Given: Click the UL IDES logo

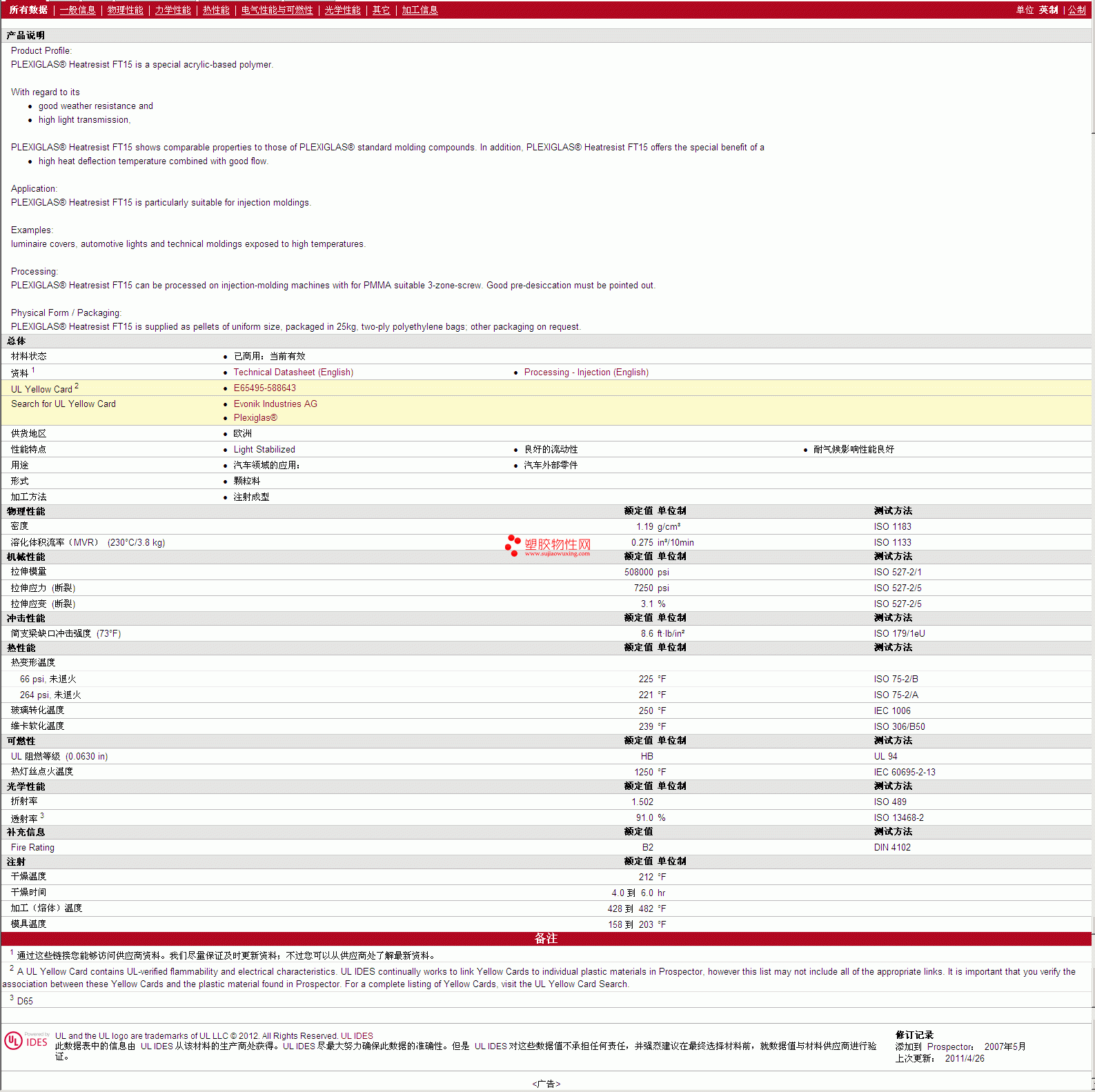Looking at the screenshot, I should click(x=26, y=1041).
